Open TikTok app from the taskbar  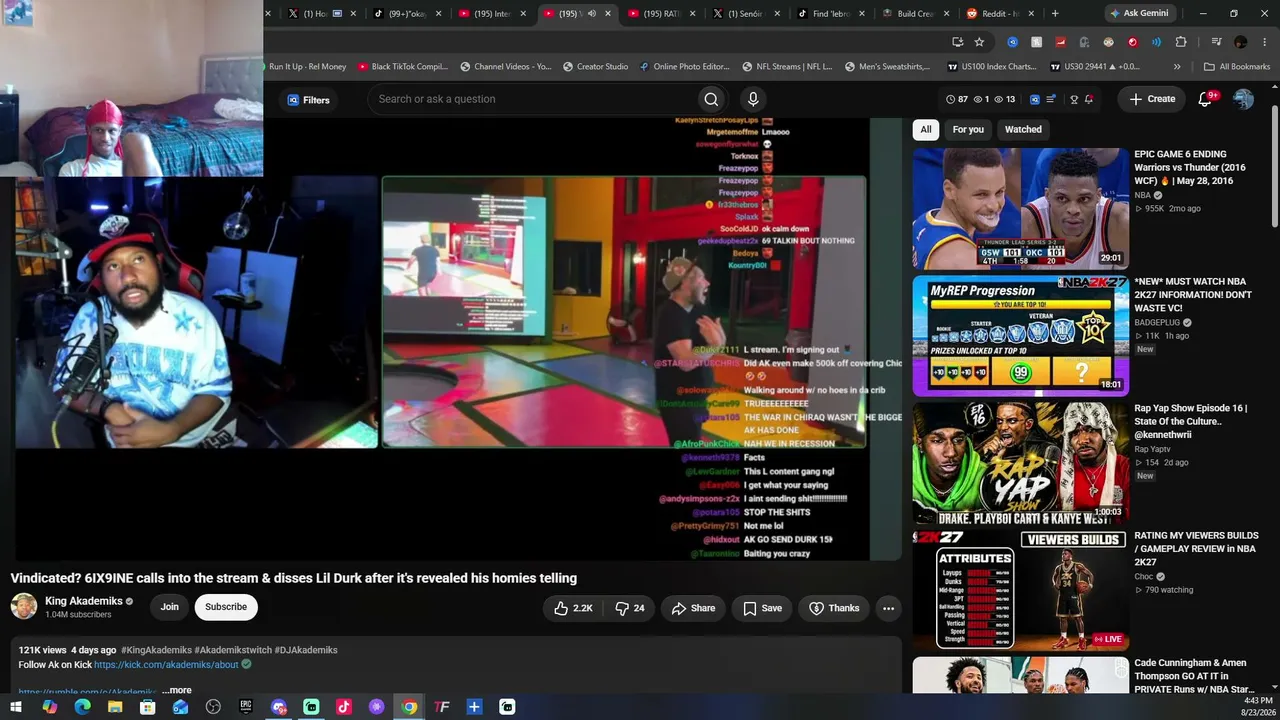point(344,707)
